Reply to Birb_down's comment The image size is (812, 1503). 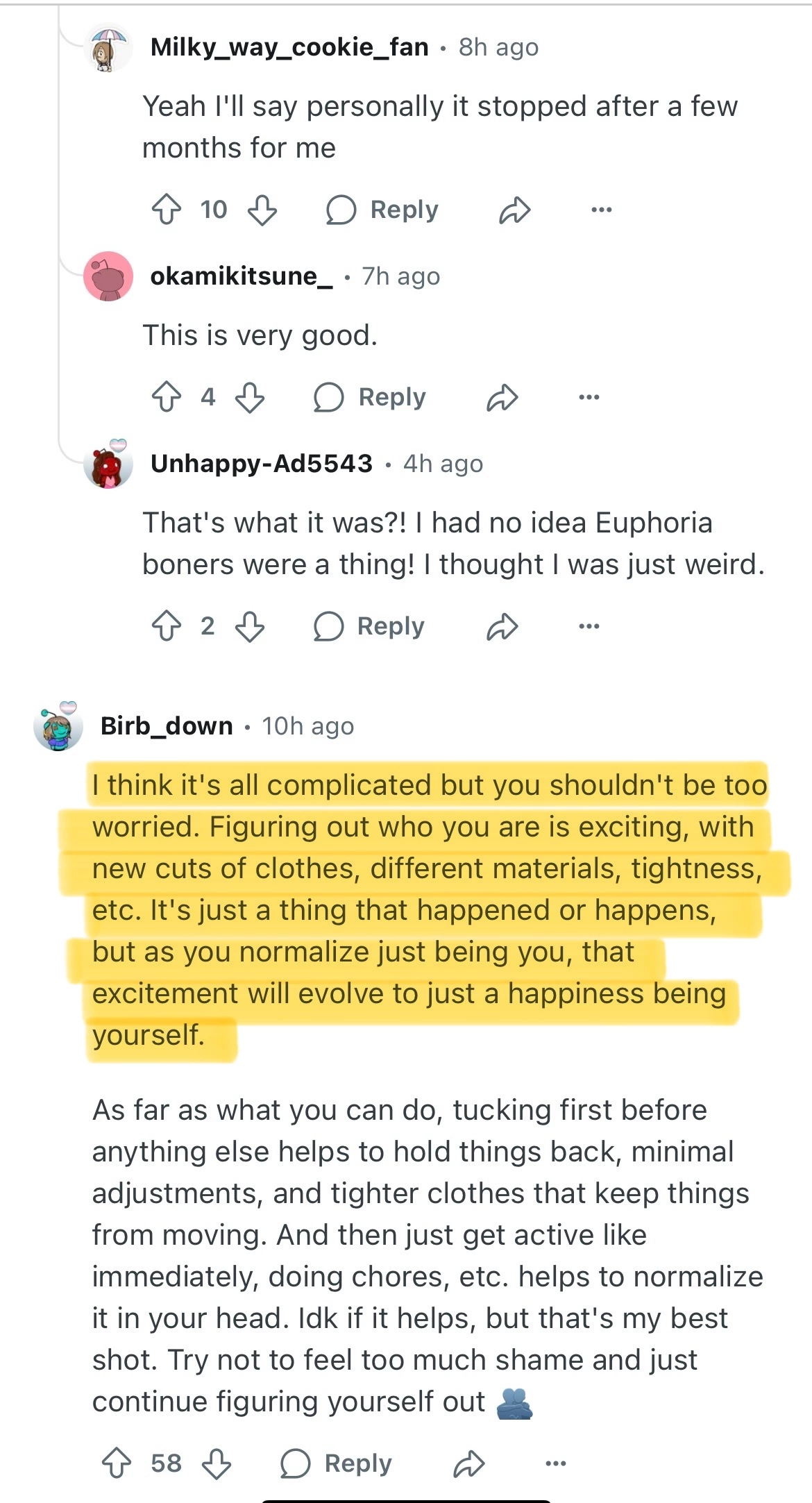point(337,1463)
